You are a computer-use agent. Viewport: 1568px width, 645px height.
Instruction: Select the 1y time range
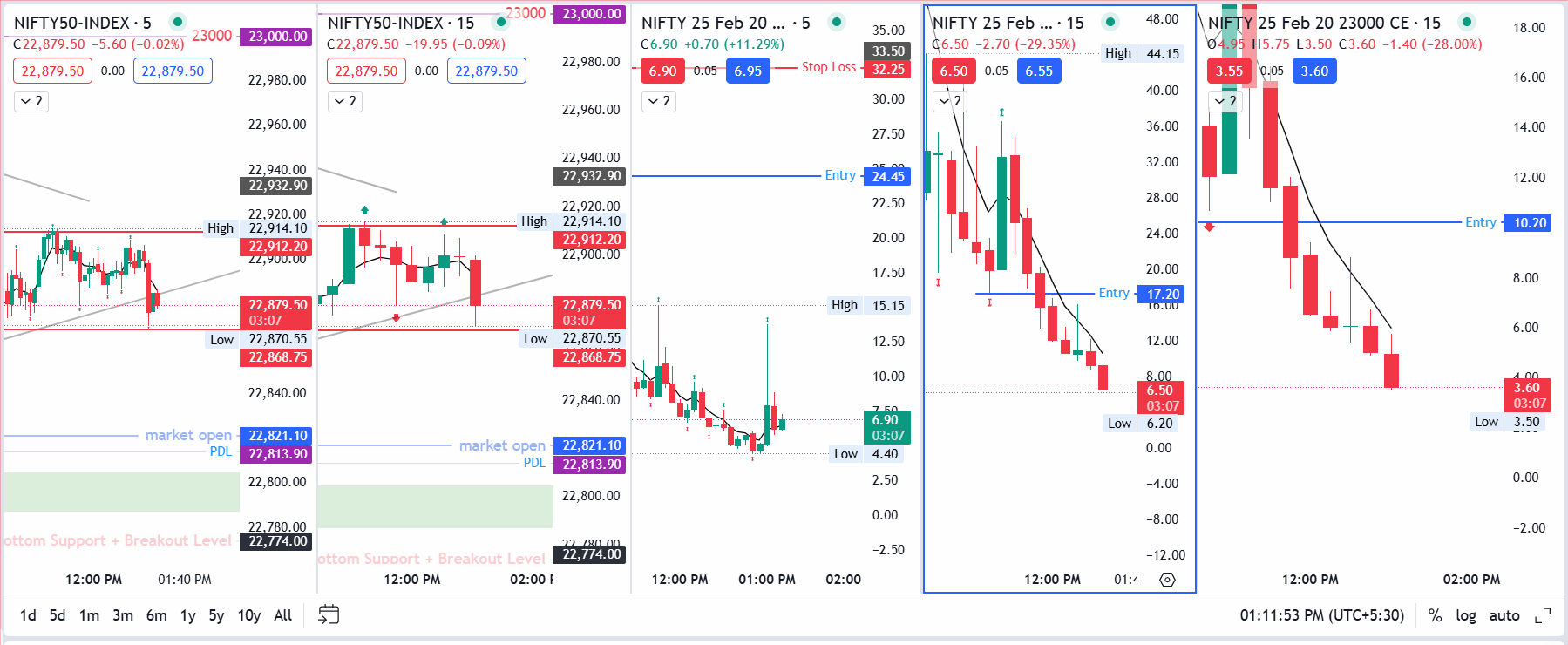tap(187, 615)
